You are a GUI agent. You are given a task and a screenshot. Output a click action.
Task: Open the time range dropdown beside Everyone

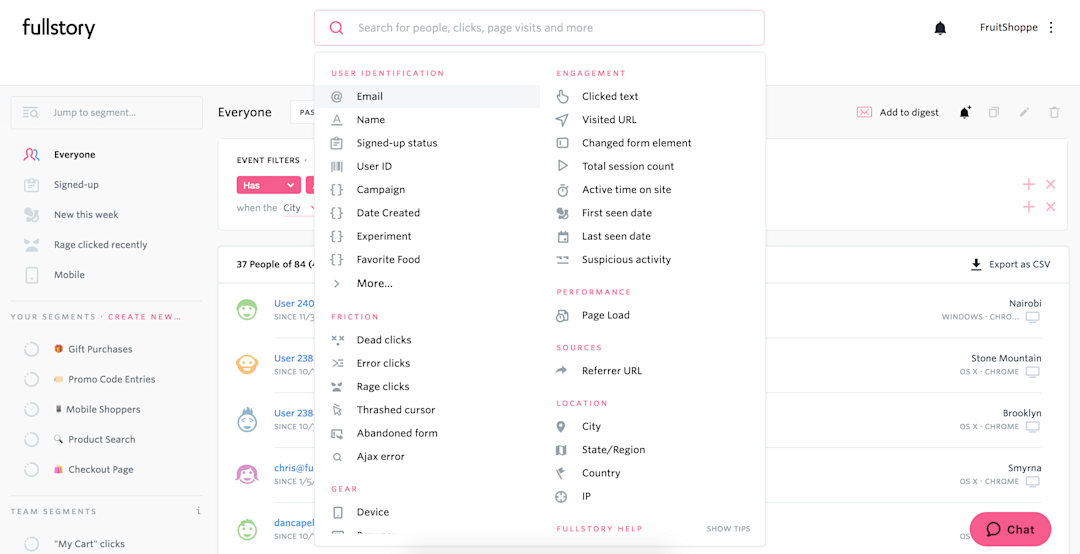coord(303,112)
